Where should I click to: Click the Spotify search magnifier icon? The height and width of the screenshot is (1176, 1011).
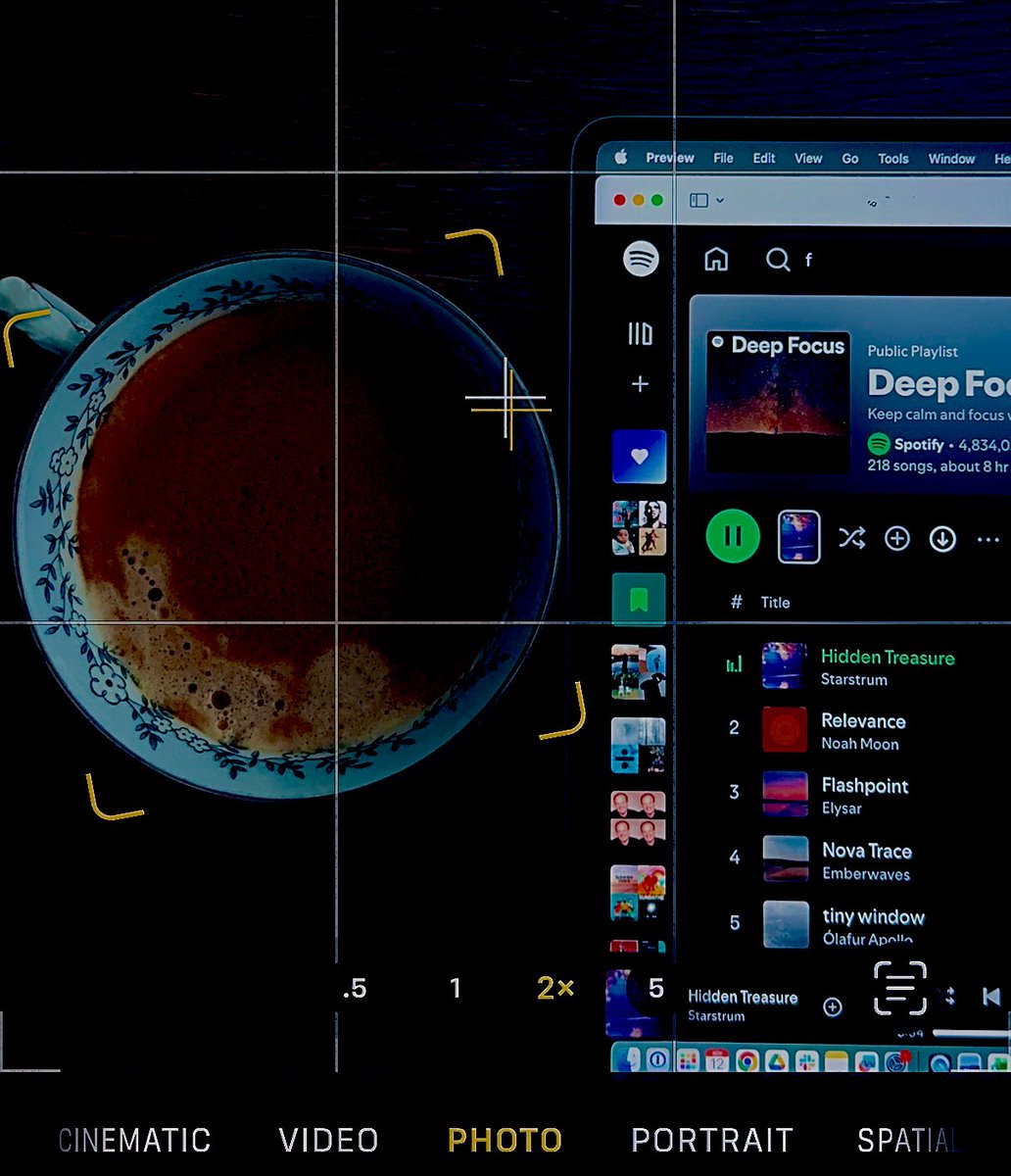coord(778,260)
